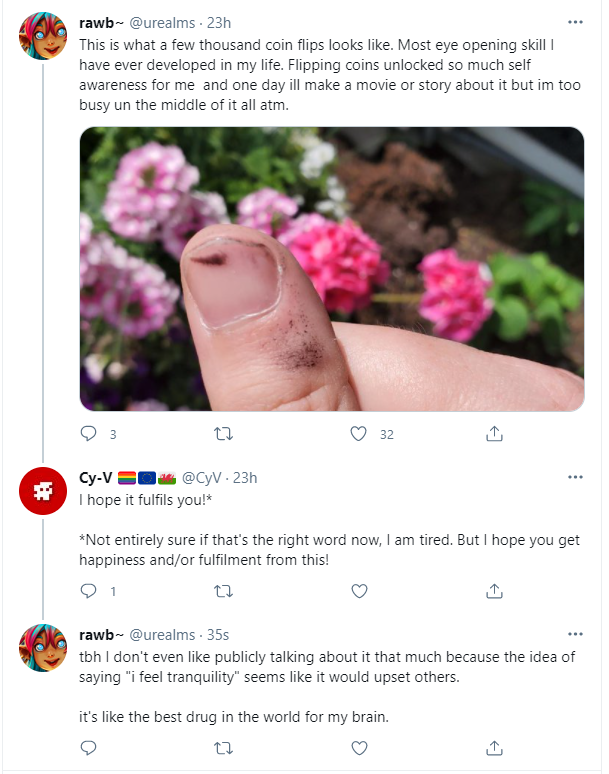Like Cy-V's fulfilment tweet
Screen dimensions: 609x774
[x=359, y=591]
